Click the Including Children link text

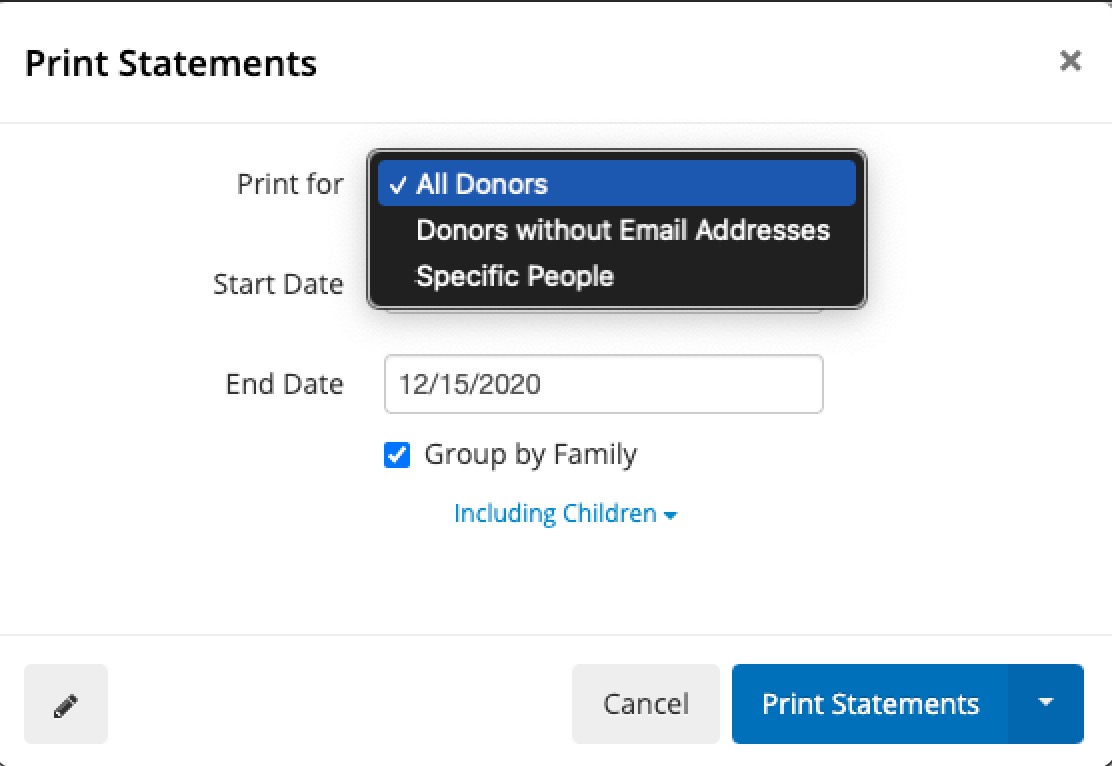555,514
